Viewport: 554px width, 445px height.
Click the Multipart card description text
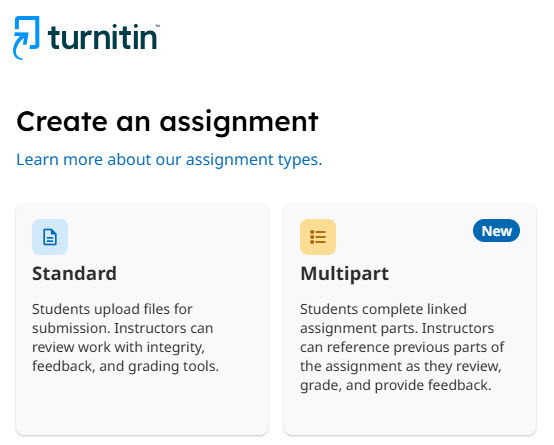coord(402,347)
